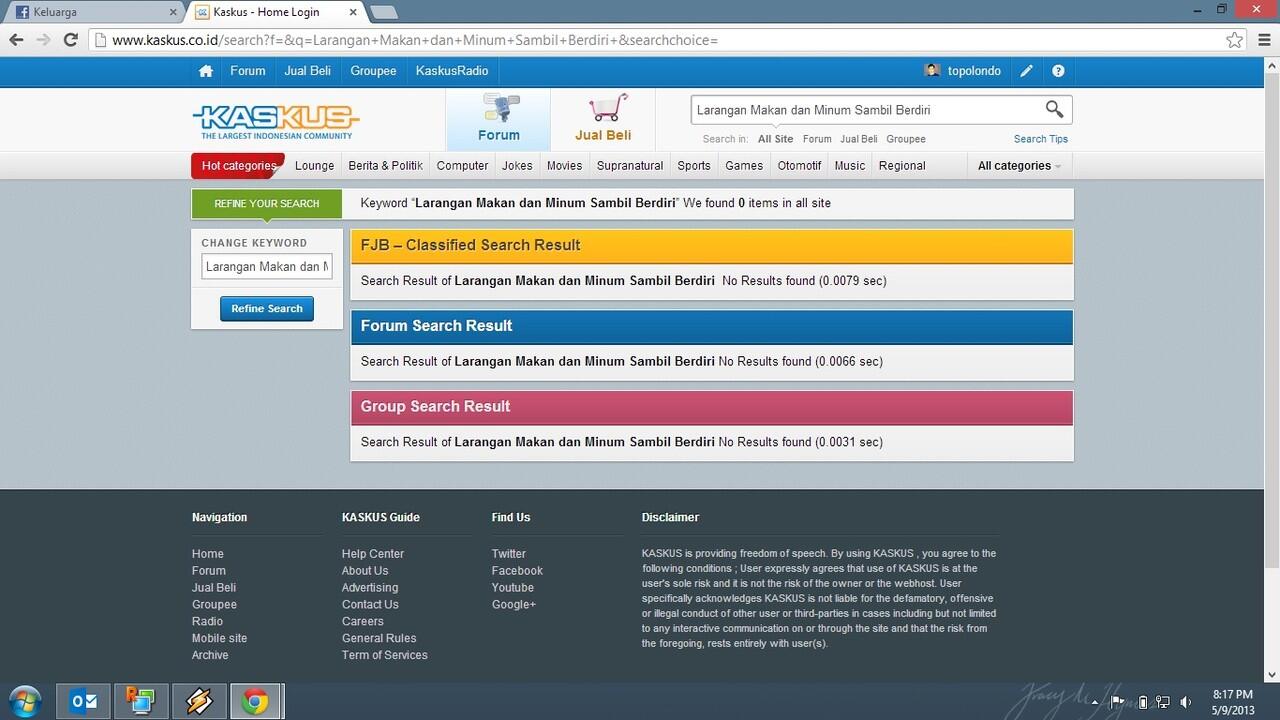Open Term of Services footer link
Screen dimensions: 1280x720
point(385,655)
